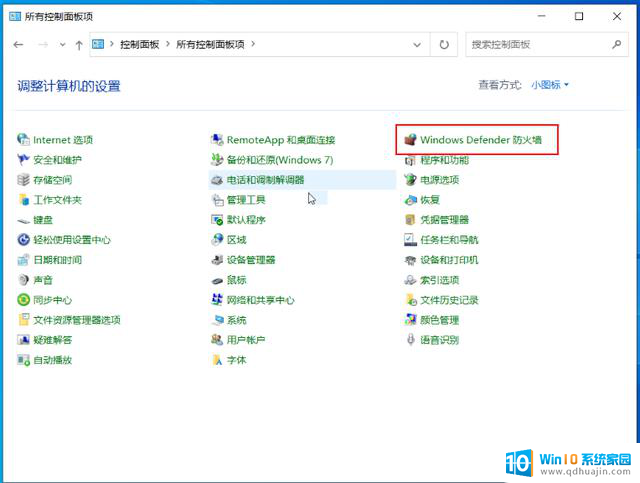Click the 所有控制面板项 breadcrumb
This screenshot has width=640, height=483.
coord(210,44)
